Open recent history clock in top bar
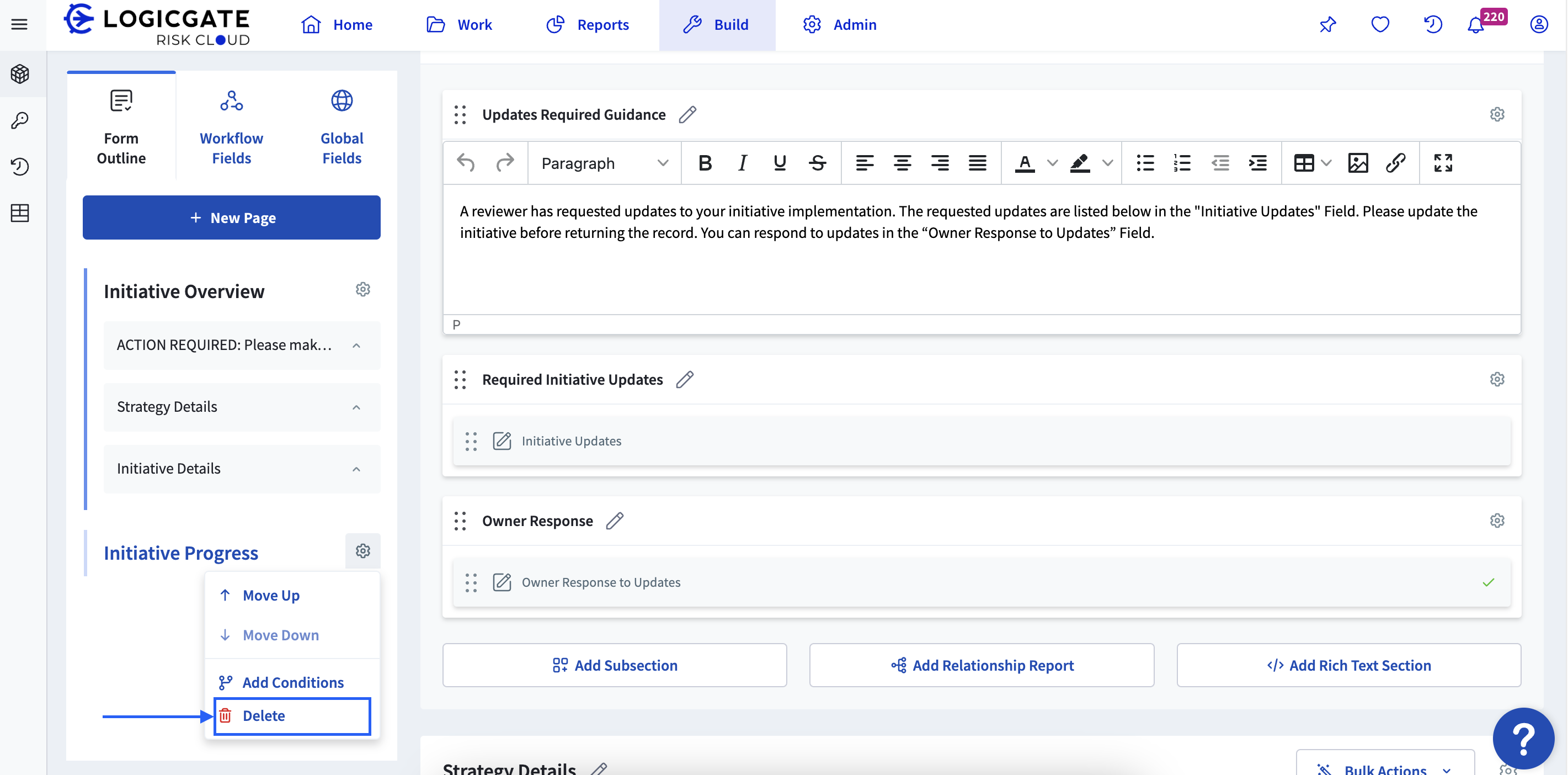 (x=1433, y=24)
